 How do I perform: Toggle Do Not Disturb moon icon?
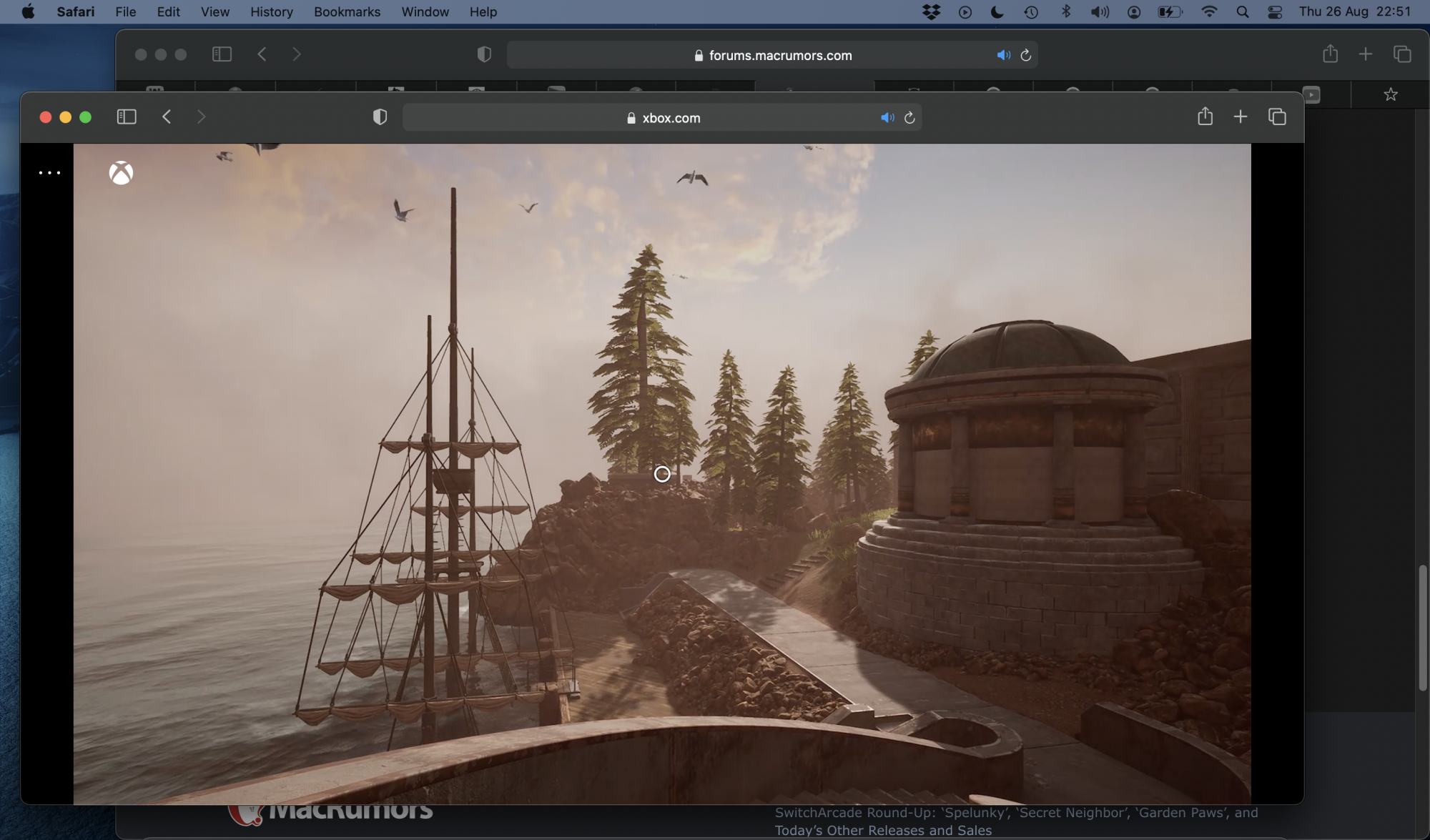[997, 12]
